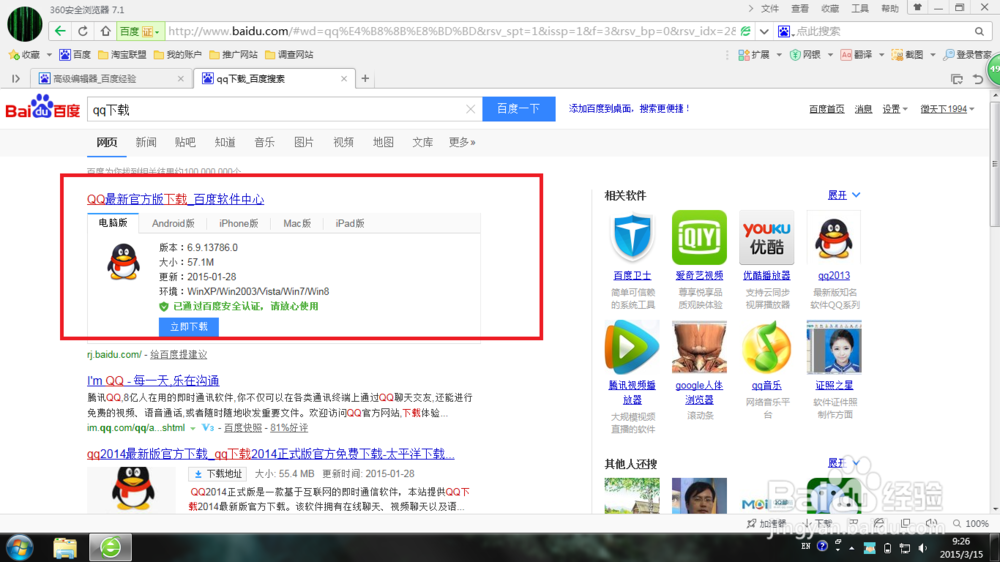Click the Baidu logo
Image resolution: width=1000 pixels, height=562 pixels.
pyautogui.click(x=43, y=108)
